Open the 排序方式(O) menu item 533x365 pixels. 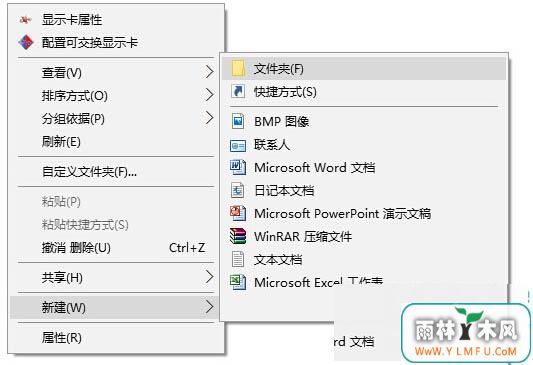click(x=116, y=95)
